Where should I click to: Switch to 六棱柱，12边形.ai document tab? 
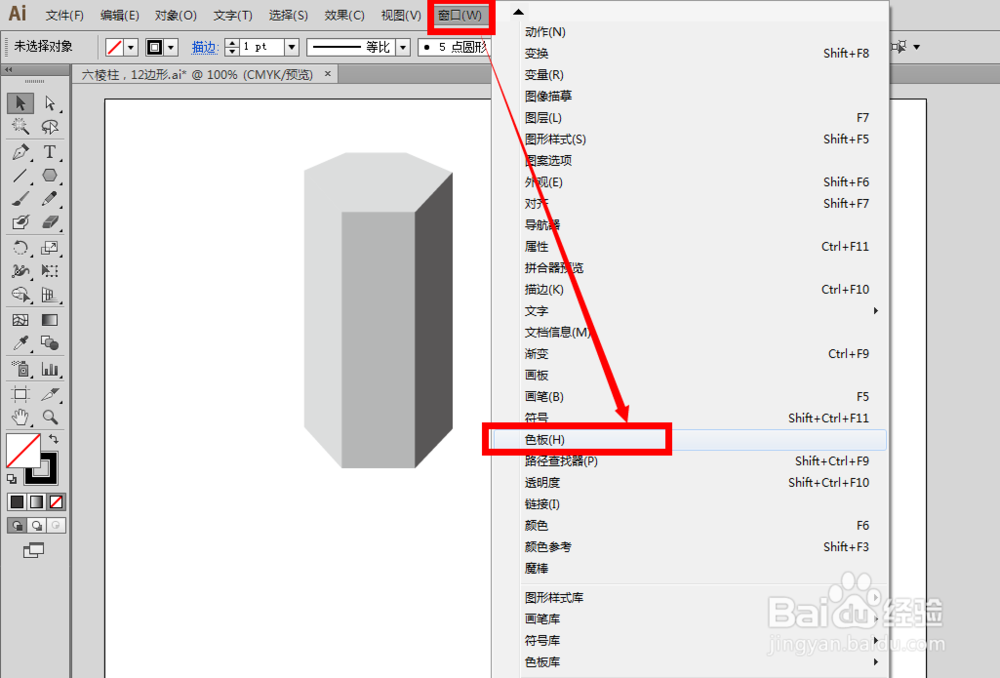[x=198, y=75]
